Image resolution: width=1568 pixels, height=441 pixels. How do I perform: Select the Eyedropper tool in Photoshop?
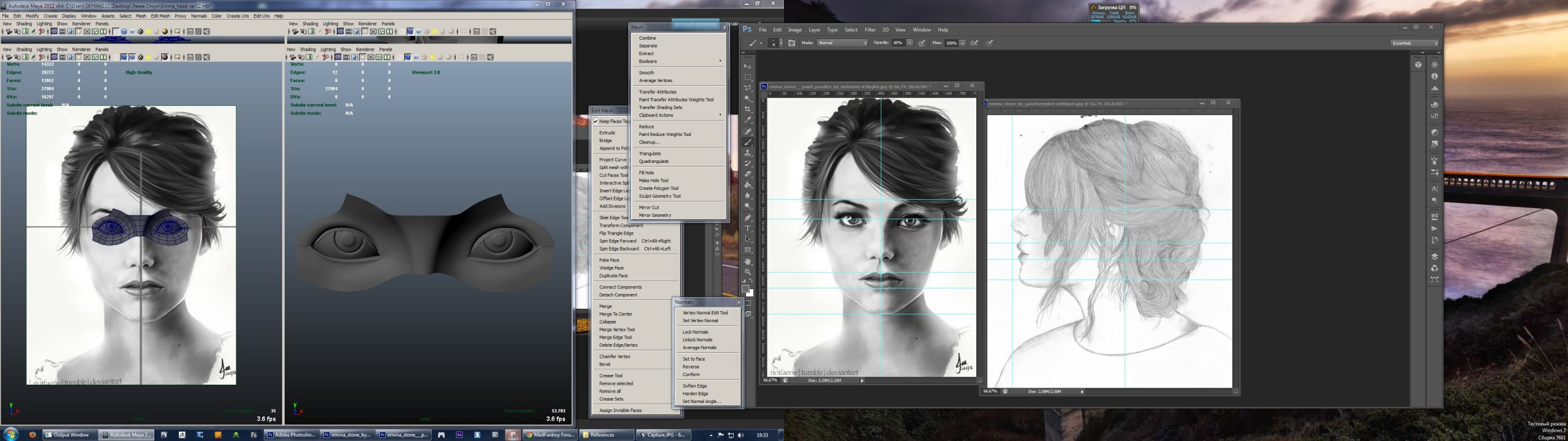(748, 120)
